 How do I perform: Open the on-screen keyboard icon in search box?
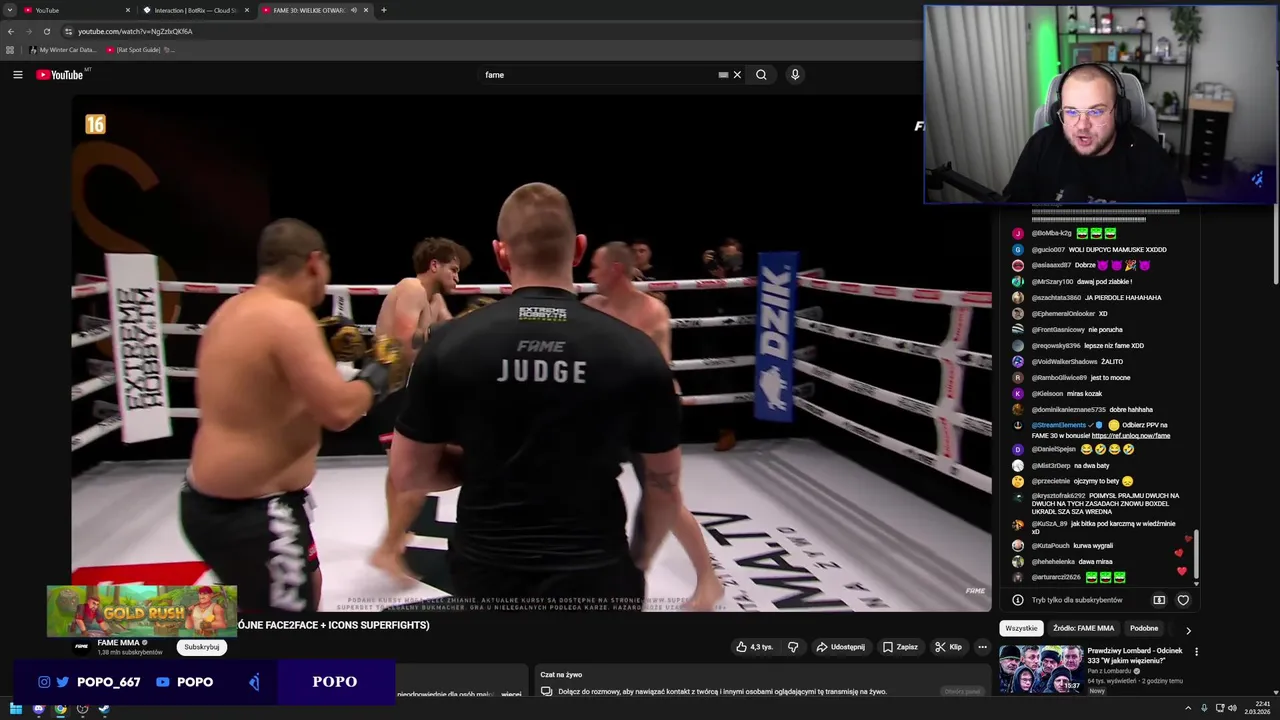pyautogui.click(x=723, y=75)
